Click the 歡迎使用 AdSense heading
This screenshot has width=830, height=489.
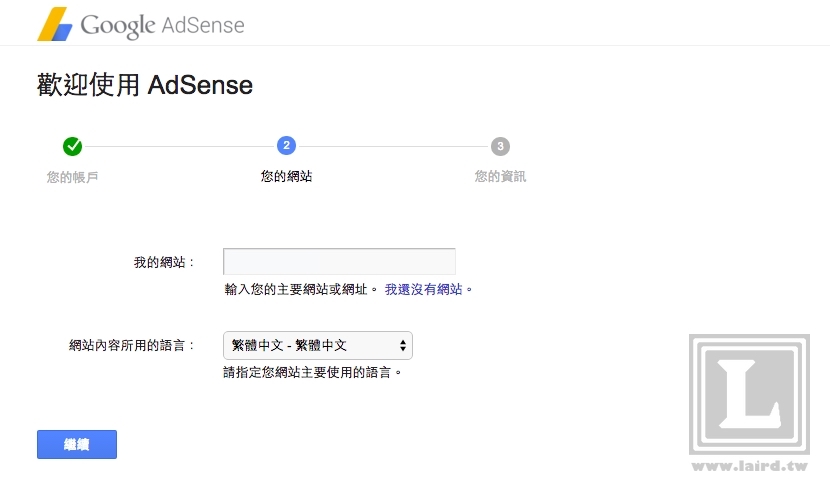[x=145, y=85]
